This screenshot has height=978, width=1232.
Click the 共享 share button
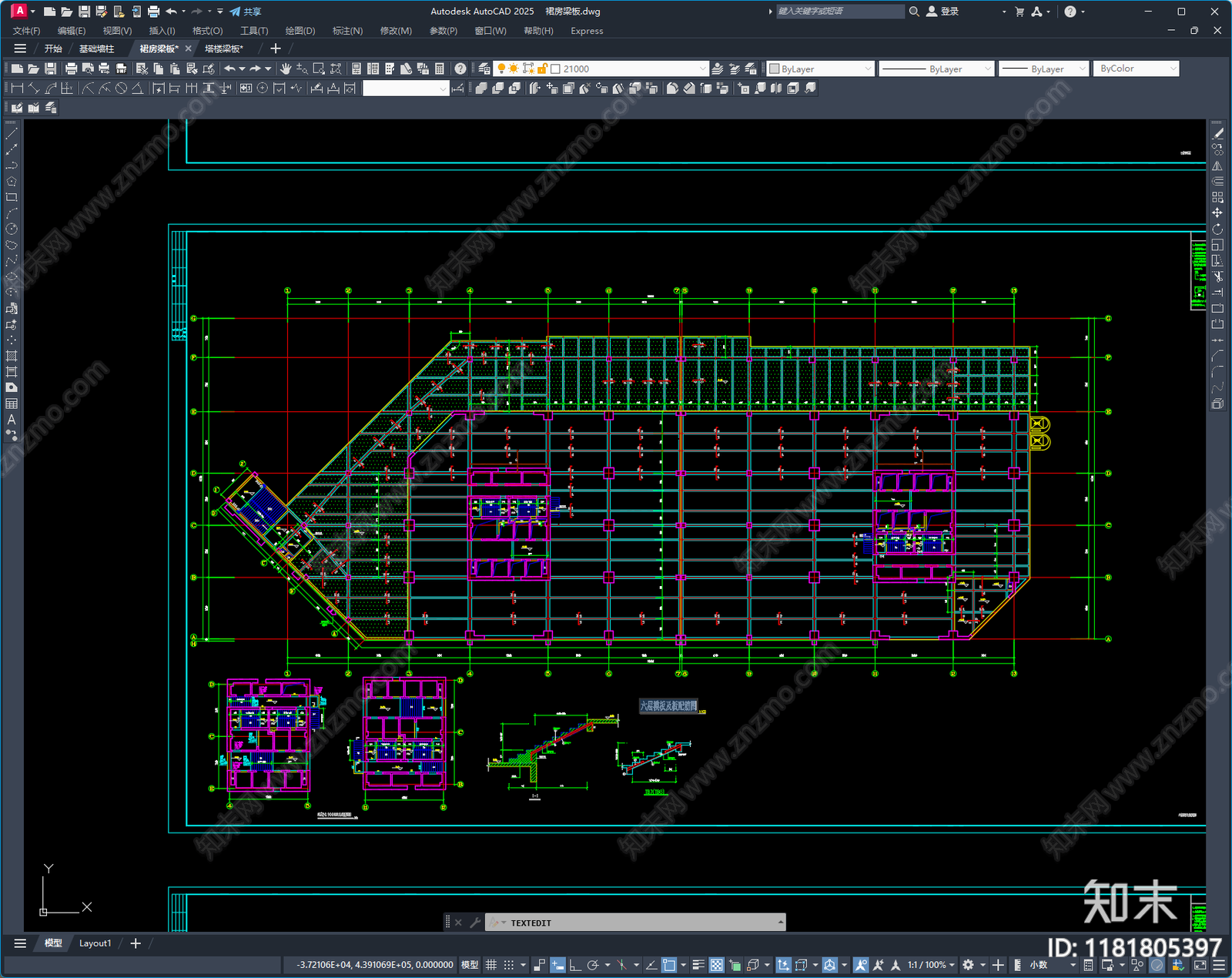click(x=246, y=12)
